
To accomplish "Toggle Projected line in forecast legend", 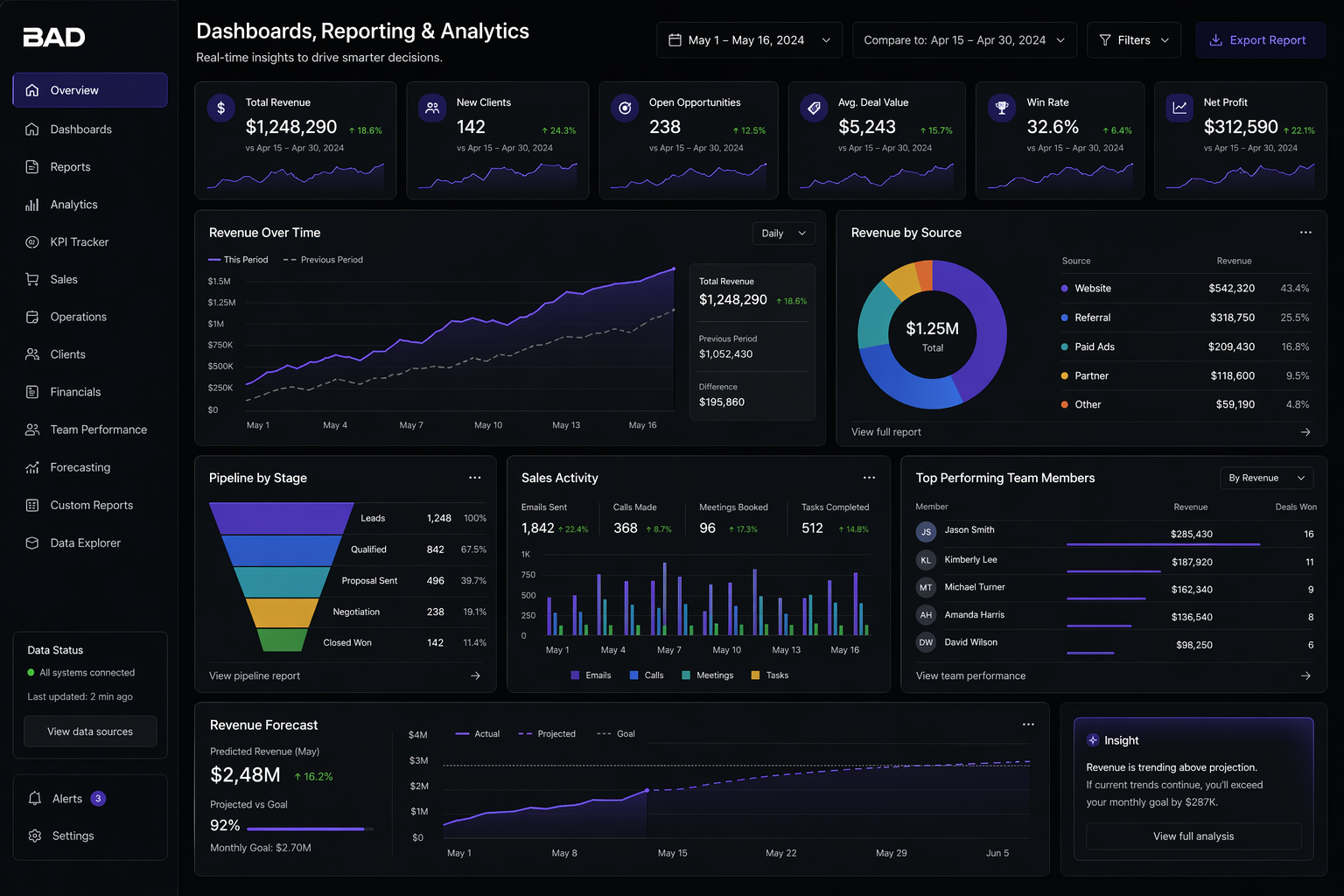I will coord(547,734).
